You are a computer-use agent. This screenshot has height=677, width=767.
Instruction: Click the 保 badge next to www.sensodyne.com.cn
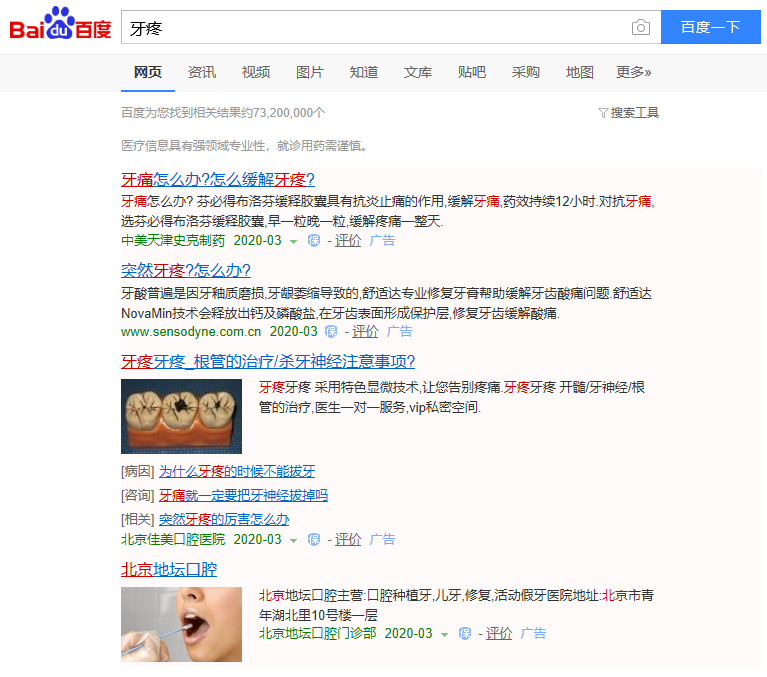pyautogui.click(x=331, y=332)
